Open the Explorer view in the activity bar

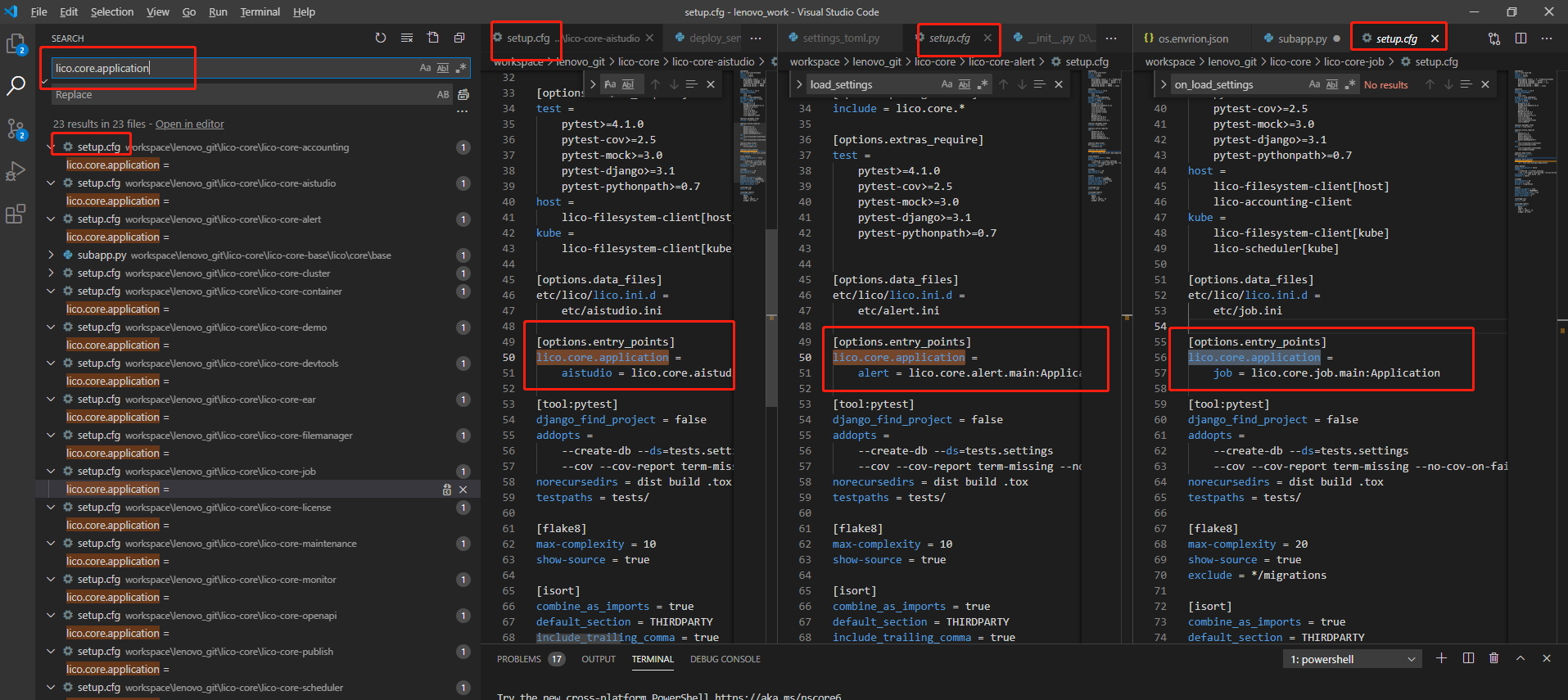16,44
